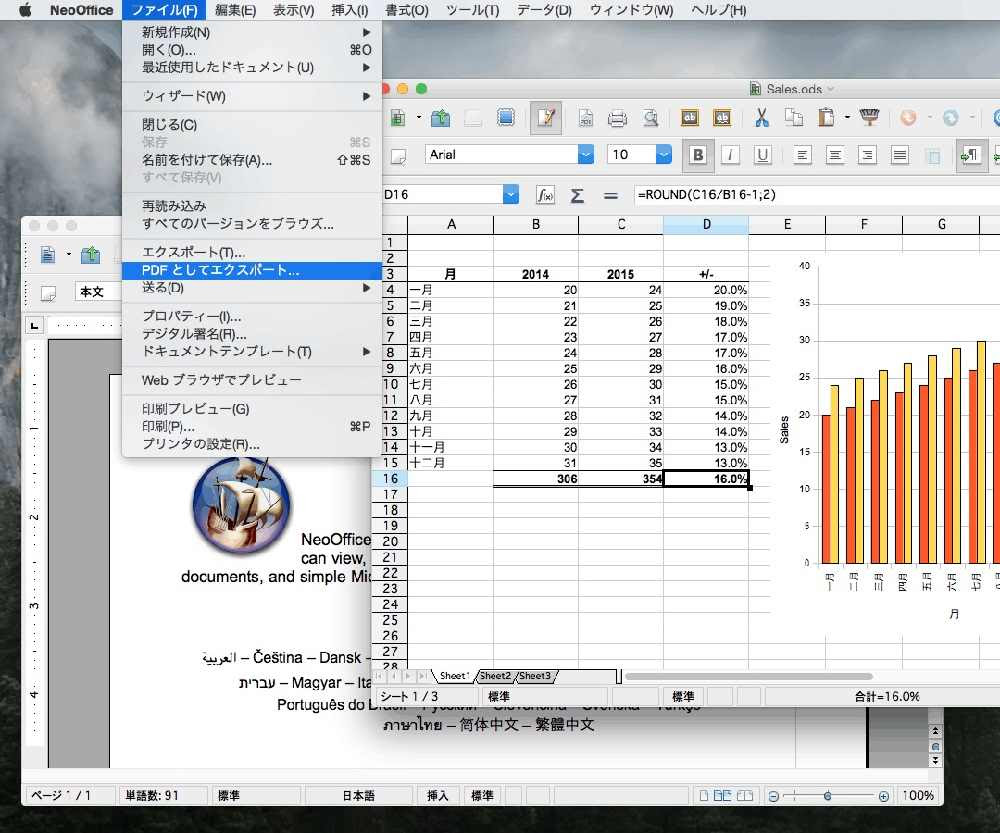Click プロパティー(I)... menu item
The height and width of the screenshot is (833, 1000).
(251, 316)
